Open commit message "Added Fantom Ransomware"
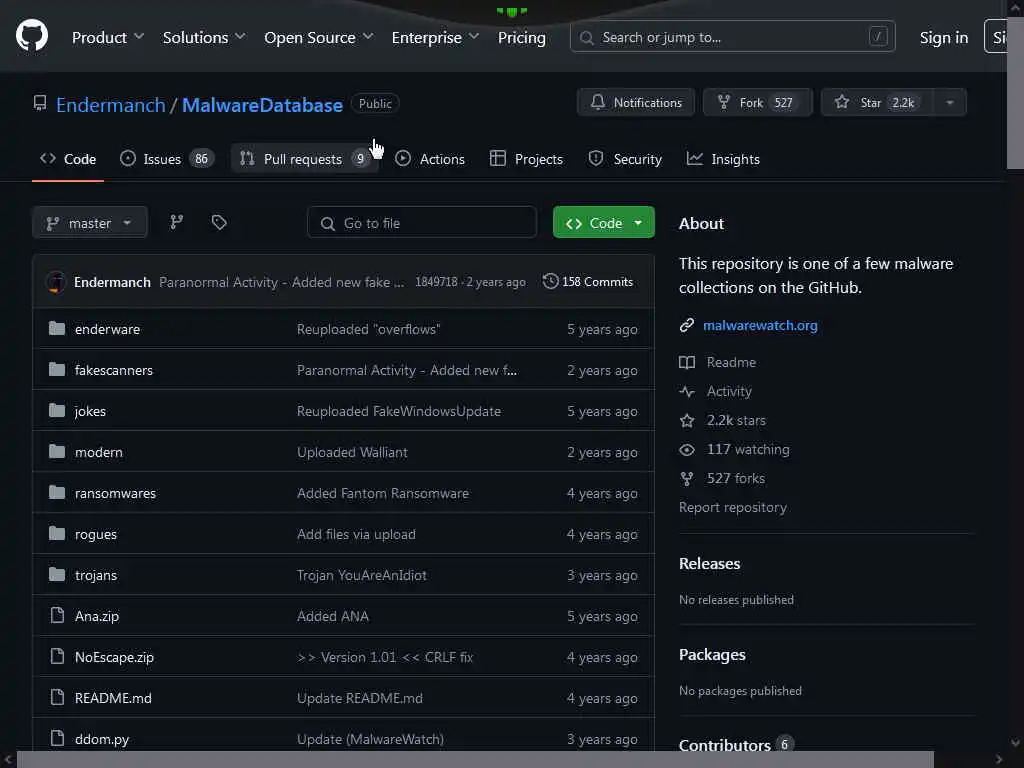1024x768 pixels. click(383, 493)
